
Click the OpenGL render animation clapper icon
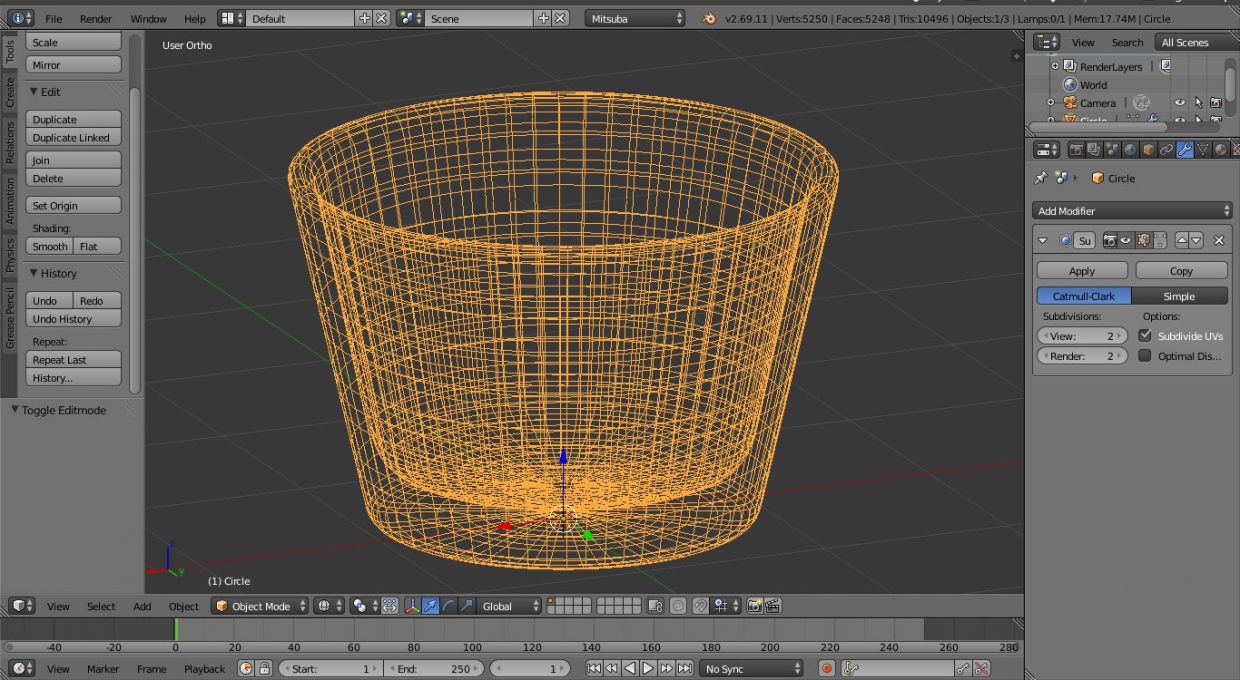[772, 606]
